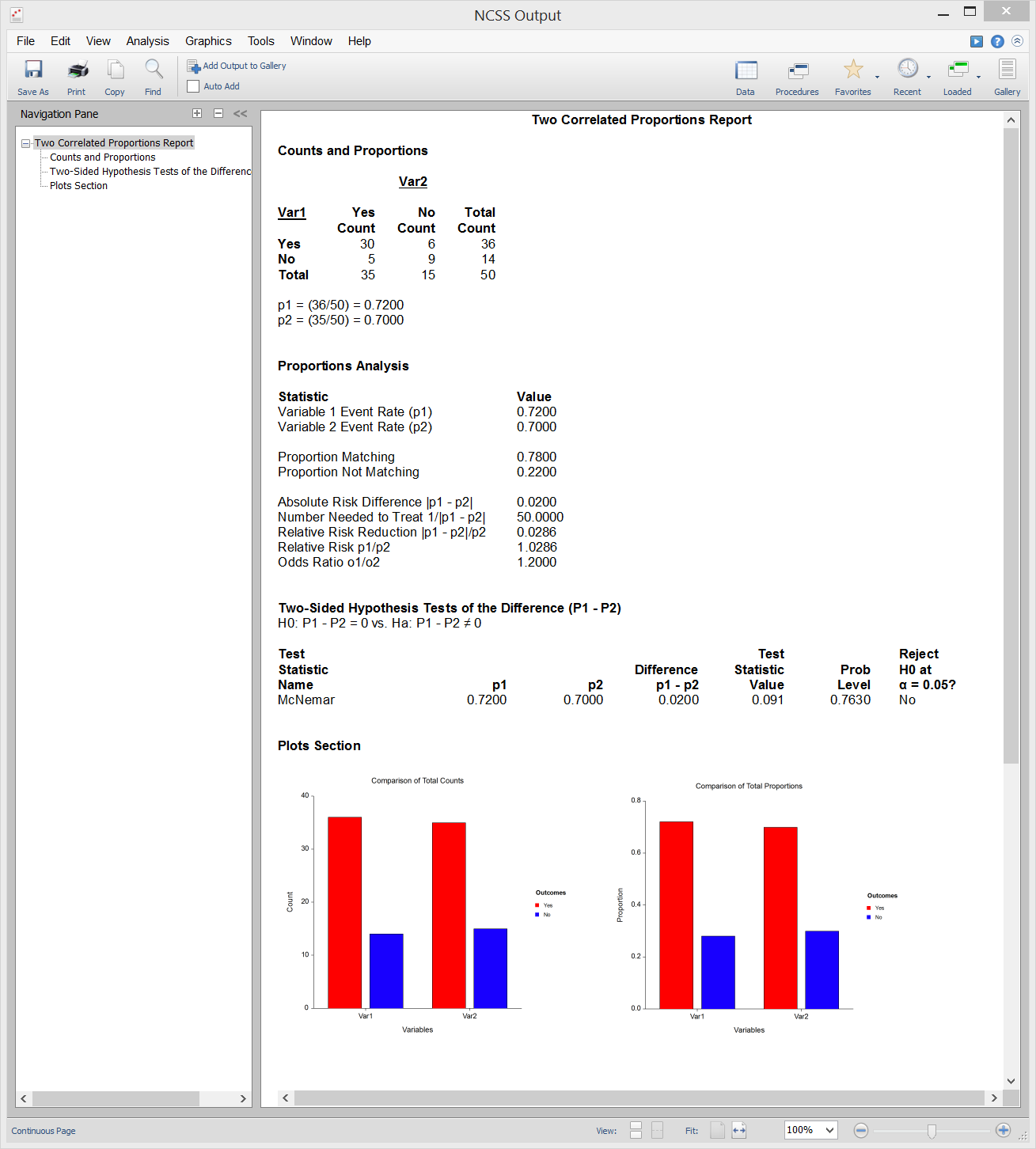This screenshot has width=1036, height=1149.
Task: Click the Favorites star icon
Action: click(x=852, y=70)
